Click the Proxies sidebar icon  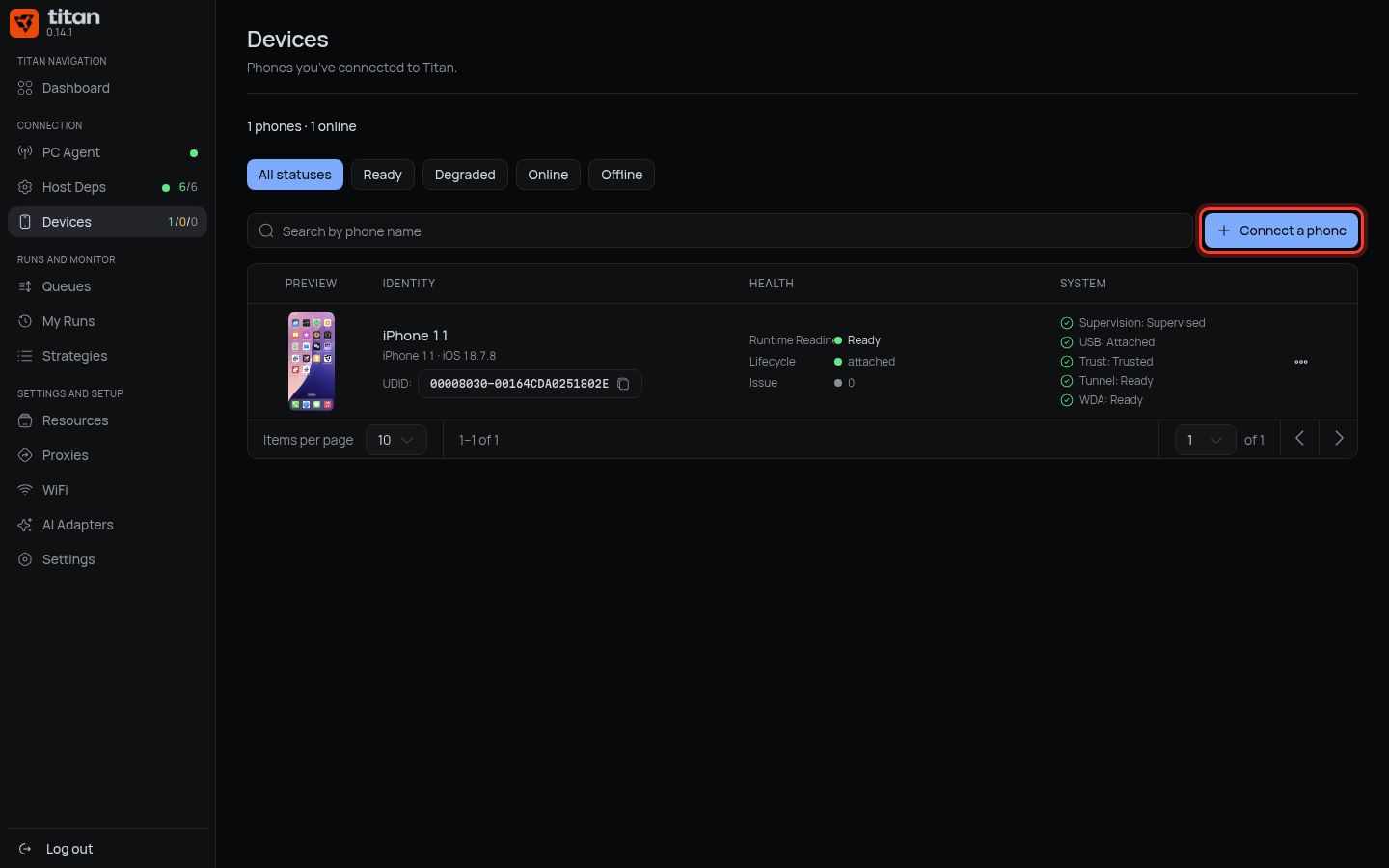25,455
